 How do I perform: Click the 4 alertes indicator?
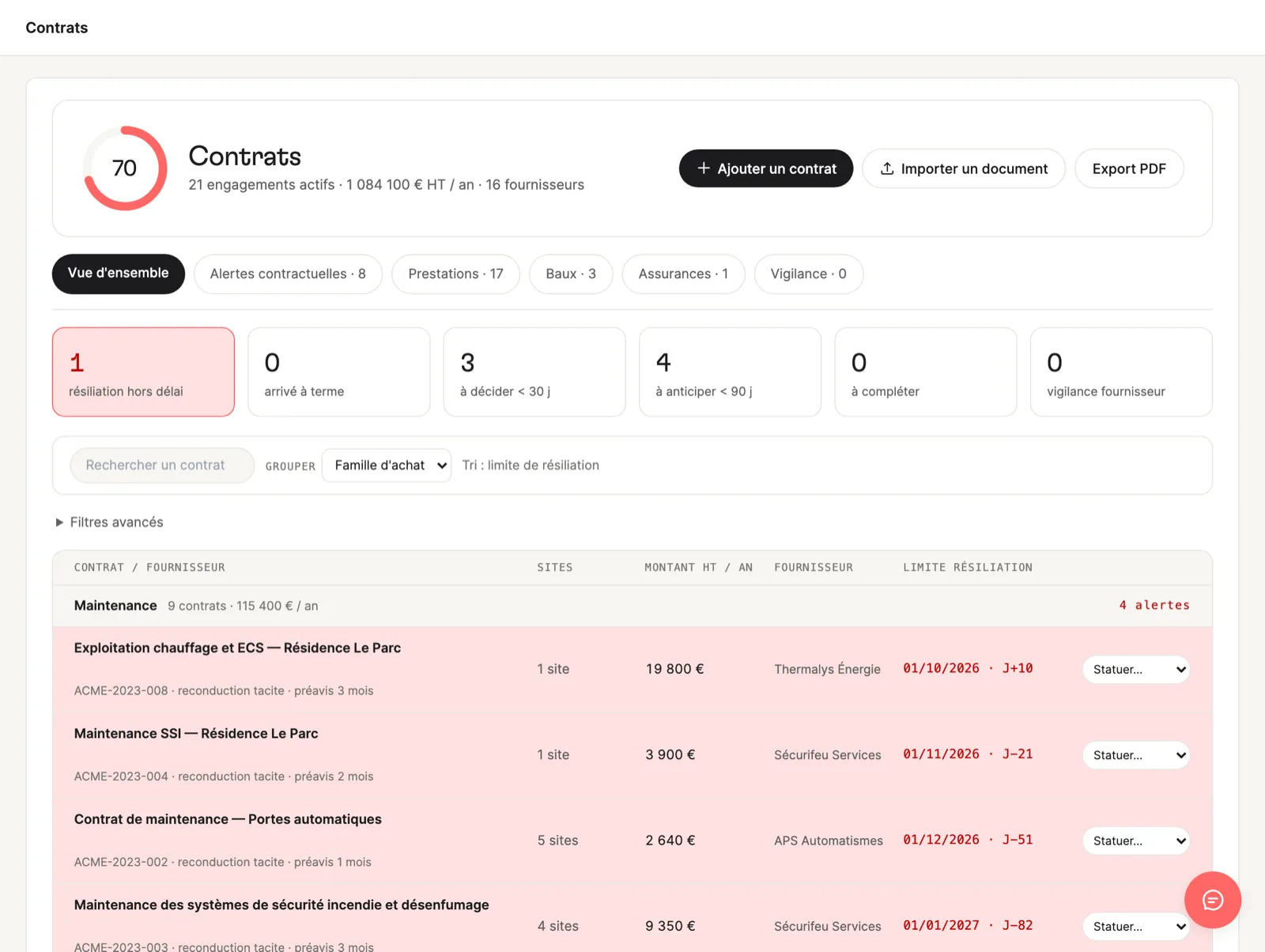pyautogui.click(x=1154, y=605)
